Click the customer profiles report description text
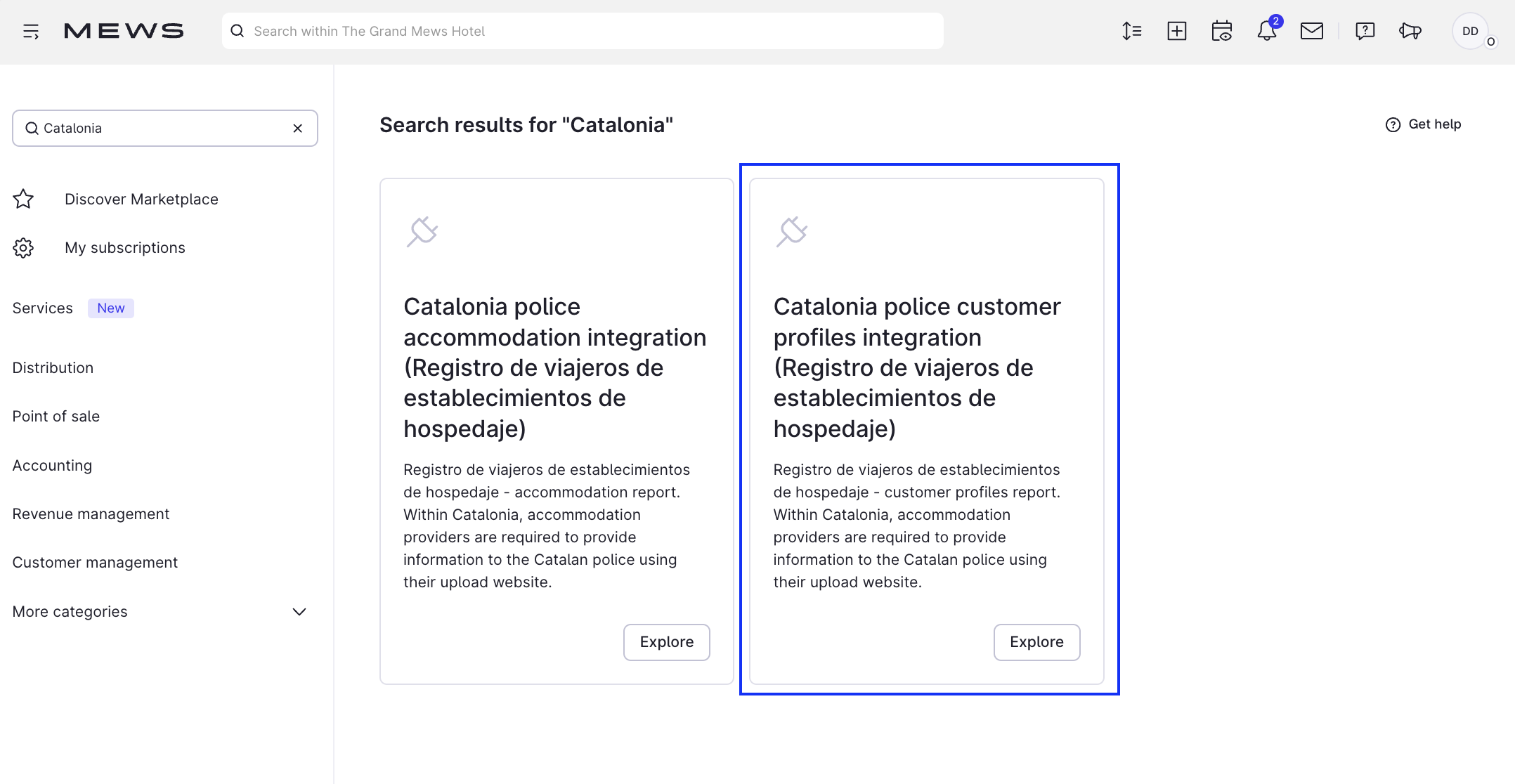Viewport: 1515px width, 784px height. (x=917, y=525)
